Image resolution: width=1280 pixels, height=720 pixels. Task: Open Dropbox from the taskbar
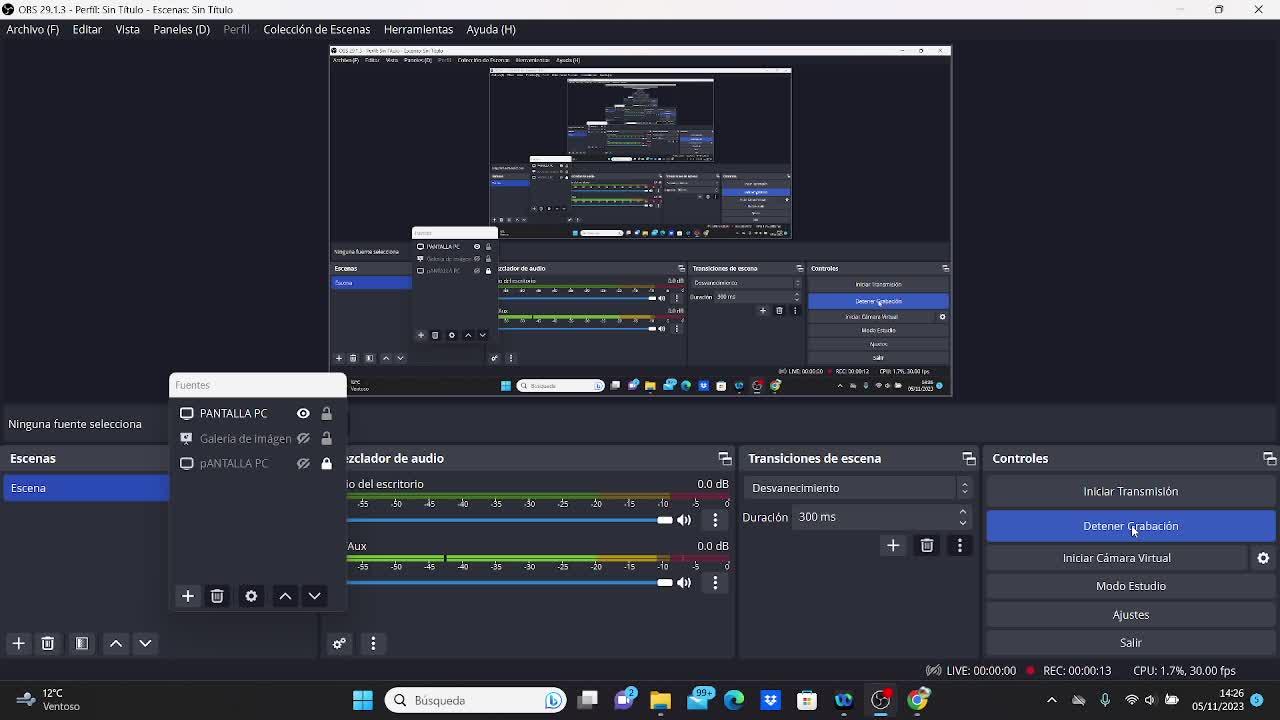770,700
